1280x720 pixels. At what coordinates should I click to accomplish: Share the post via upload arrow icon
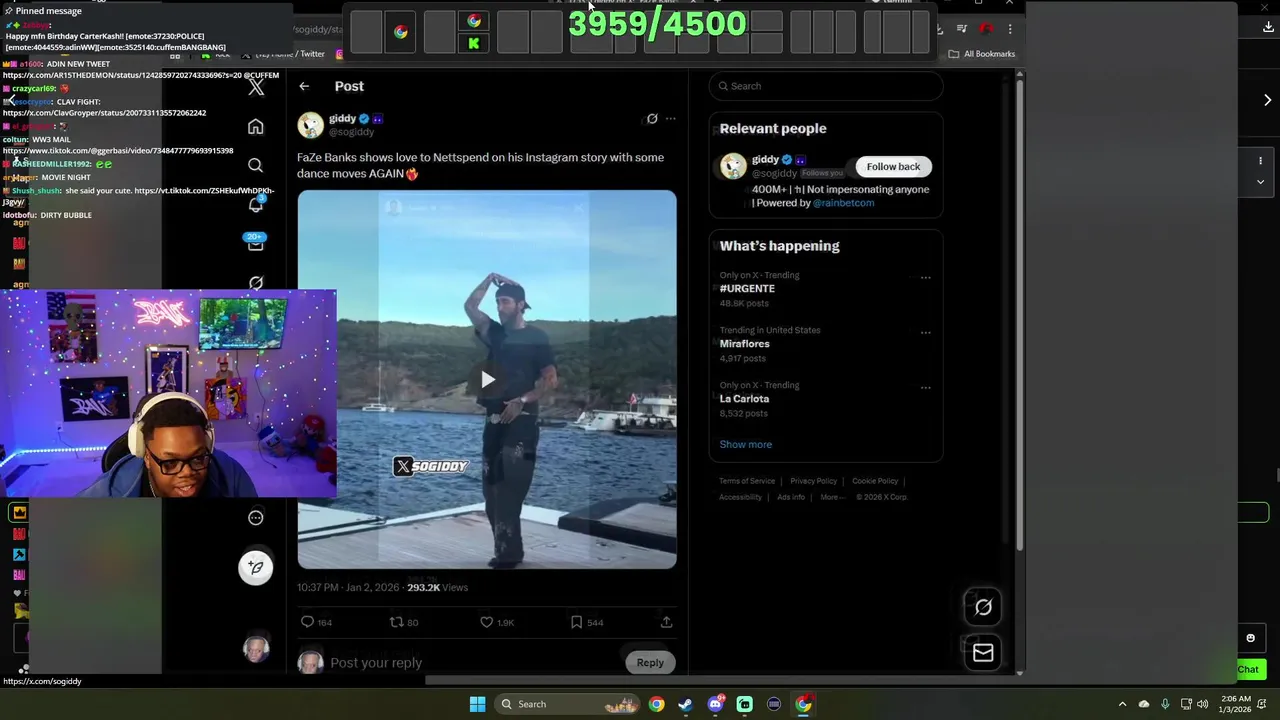(x=666, y=622)
